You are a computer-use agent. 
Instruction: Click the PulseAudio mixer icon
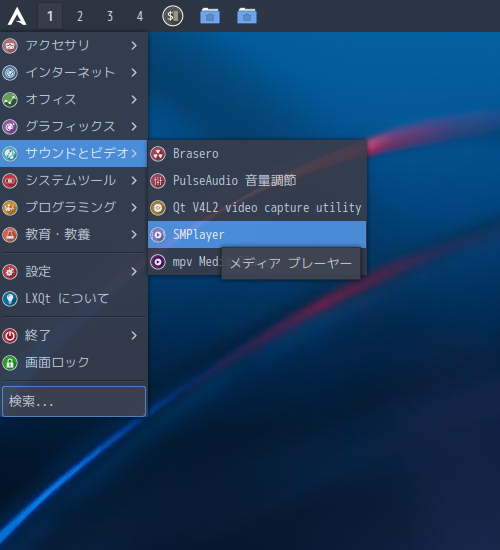point(158,181)
